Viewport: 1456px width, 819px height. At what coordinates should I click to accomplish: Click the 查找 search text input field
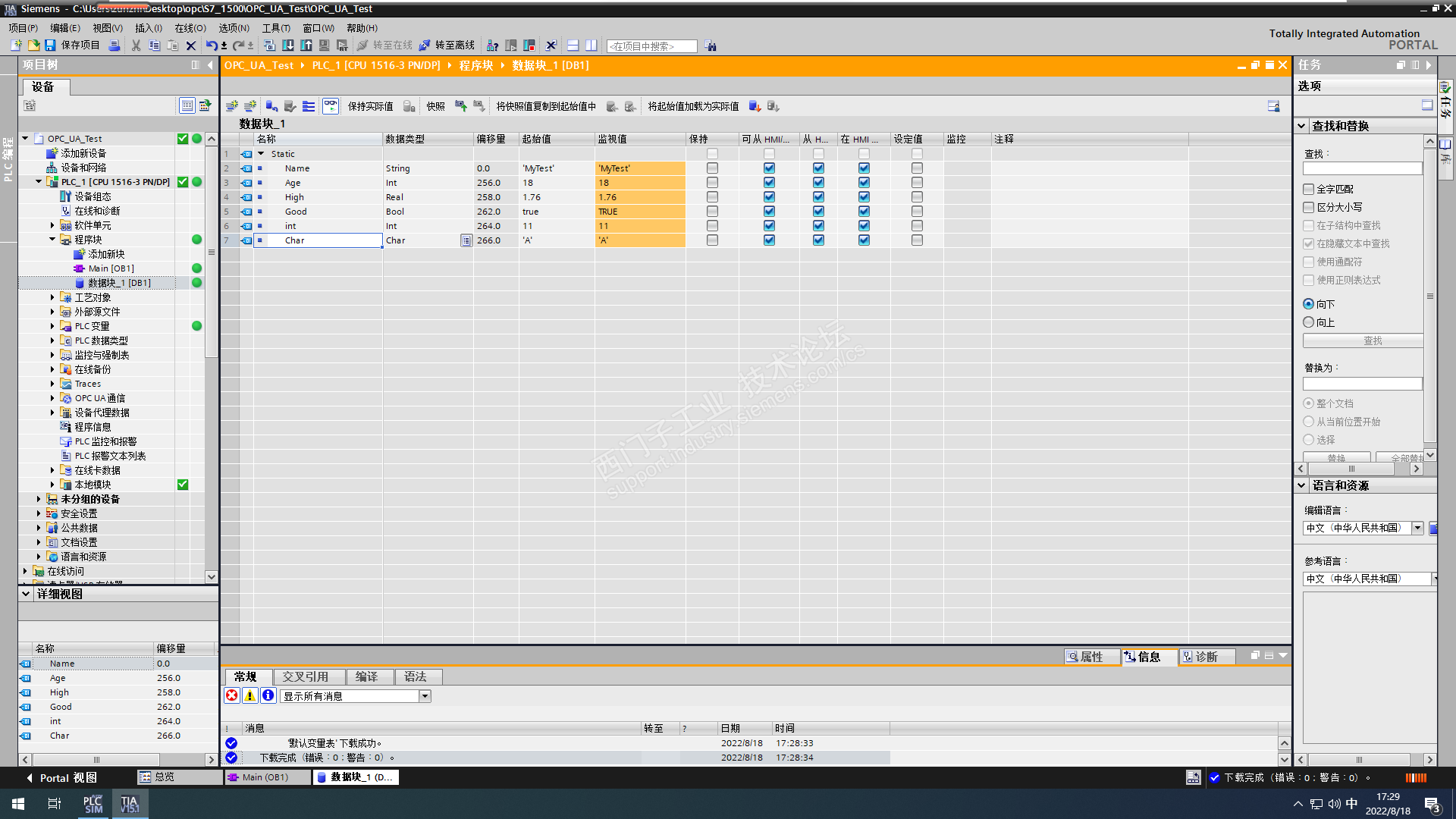click(1362, 168)
